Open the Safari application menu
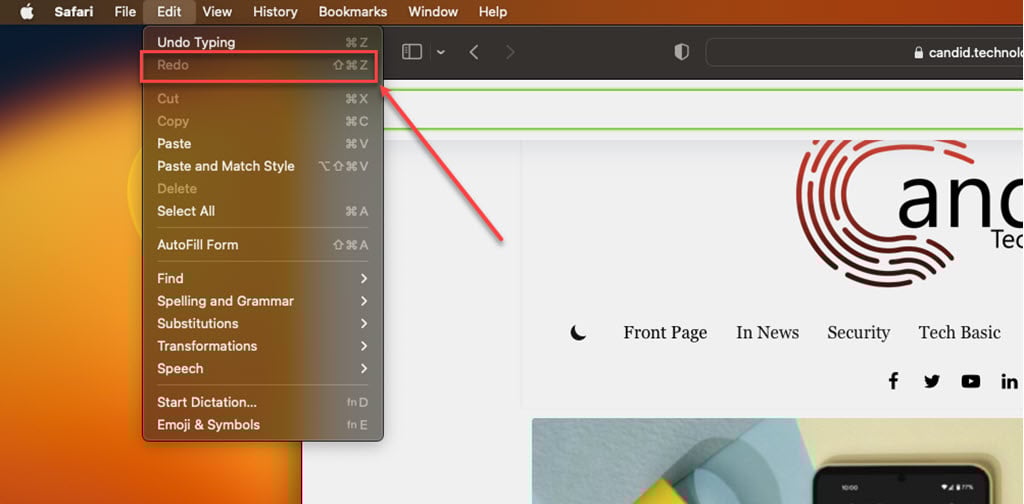Viewport: 1024px width, 504px height. [76, 12]
